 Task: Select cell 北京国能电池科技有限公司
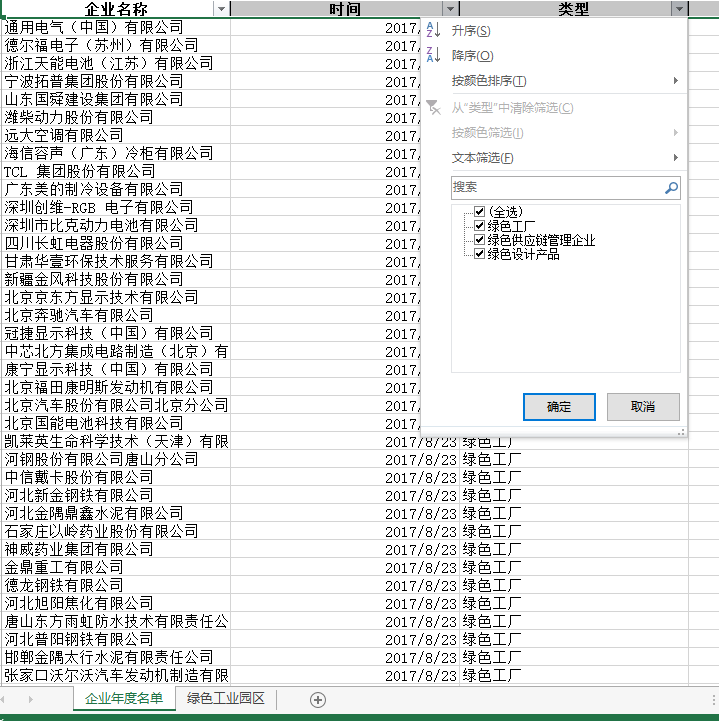pos(116,423)
